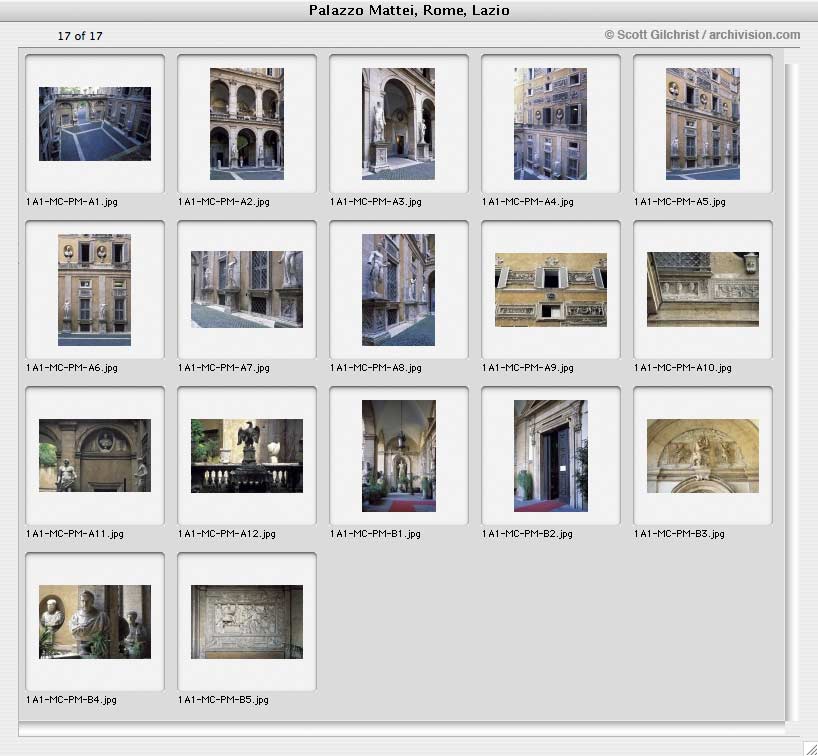Click the 'Palazzo Mattei, Rome, Lazio' title bar
818x756 pixels.
pos(409,10)
